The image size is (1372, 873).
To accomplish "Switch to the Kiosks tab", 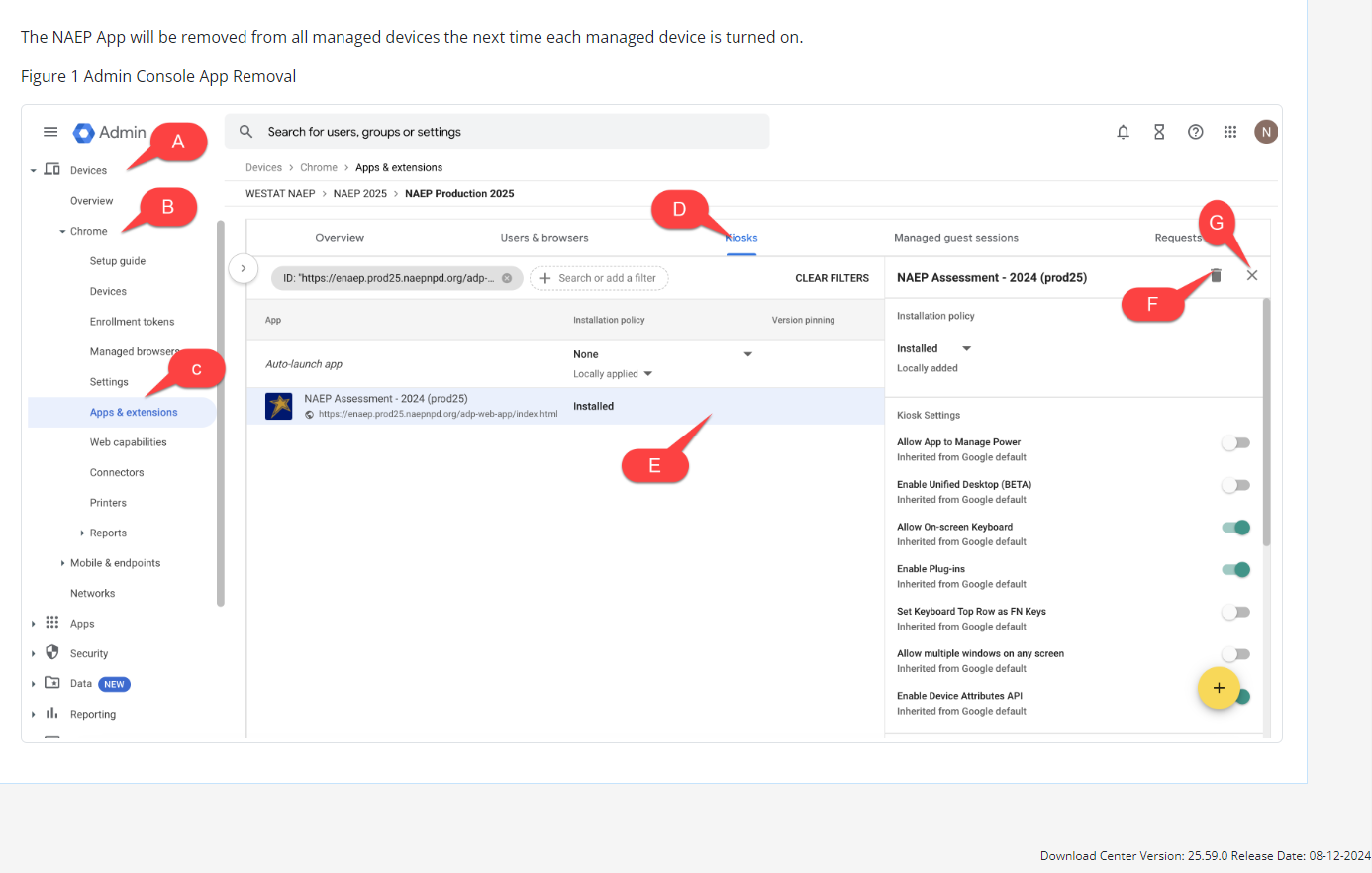I will pyautogui.click(x=741, y=238).
